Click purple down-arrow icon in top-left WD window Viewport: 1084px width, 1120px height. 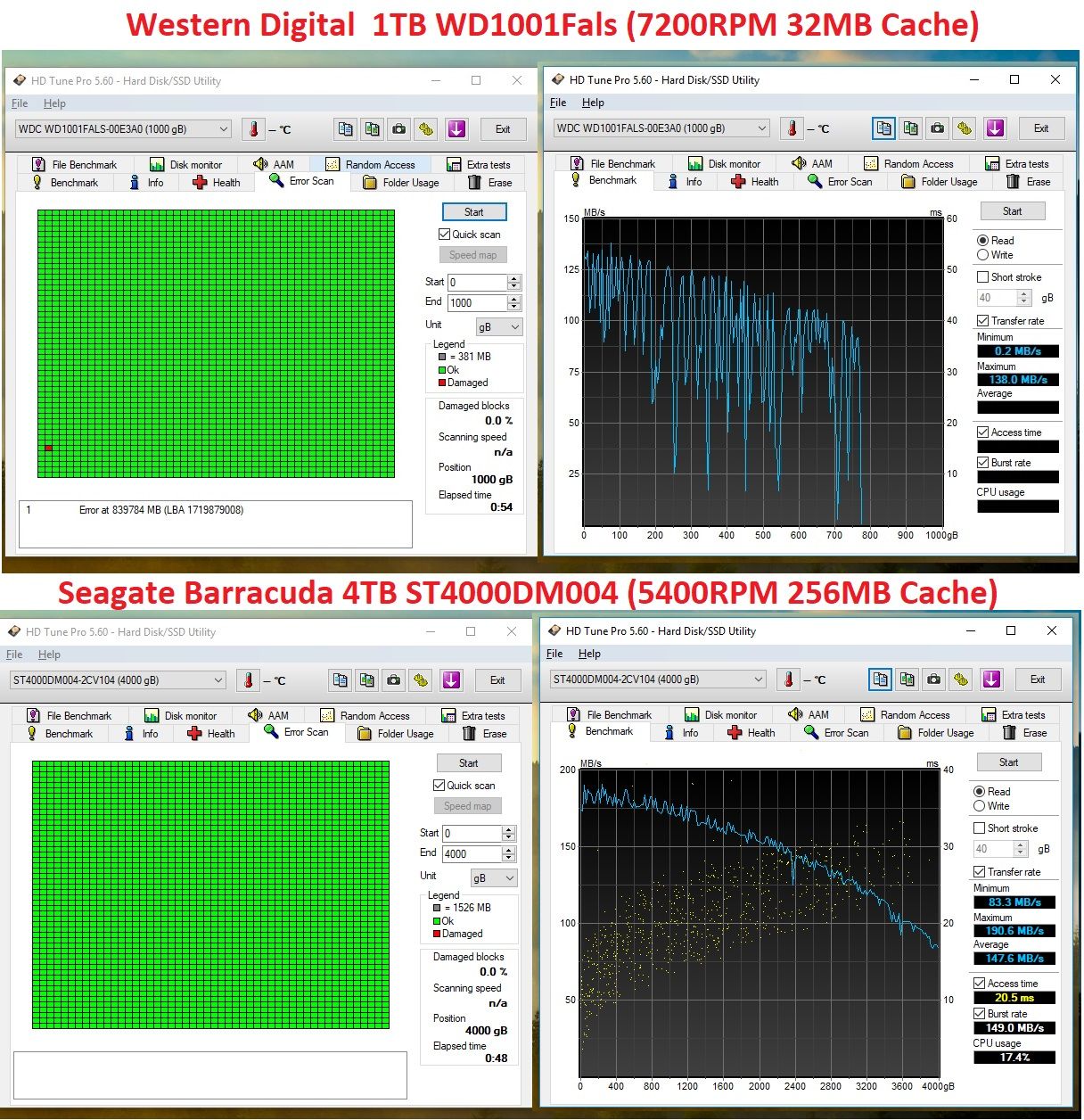pos(456,129)
